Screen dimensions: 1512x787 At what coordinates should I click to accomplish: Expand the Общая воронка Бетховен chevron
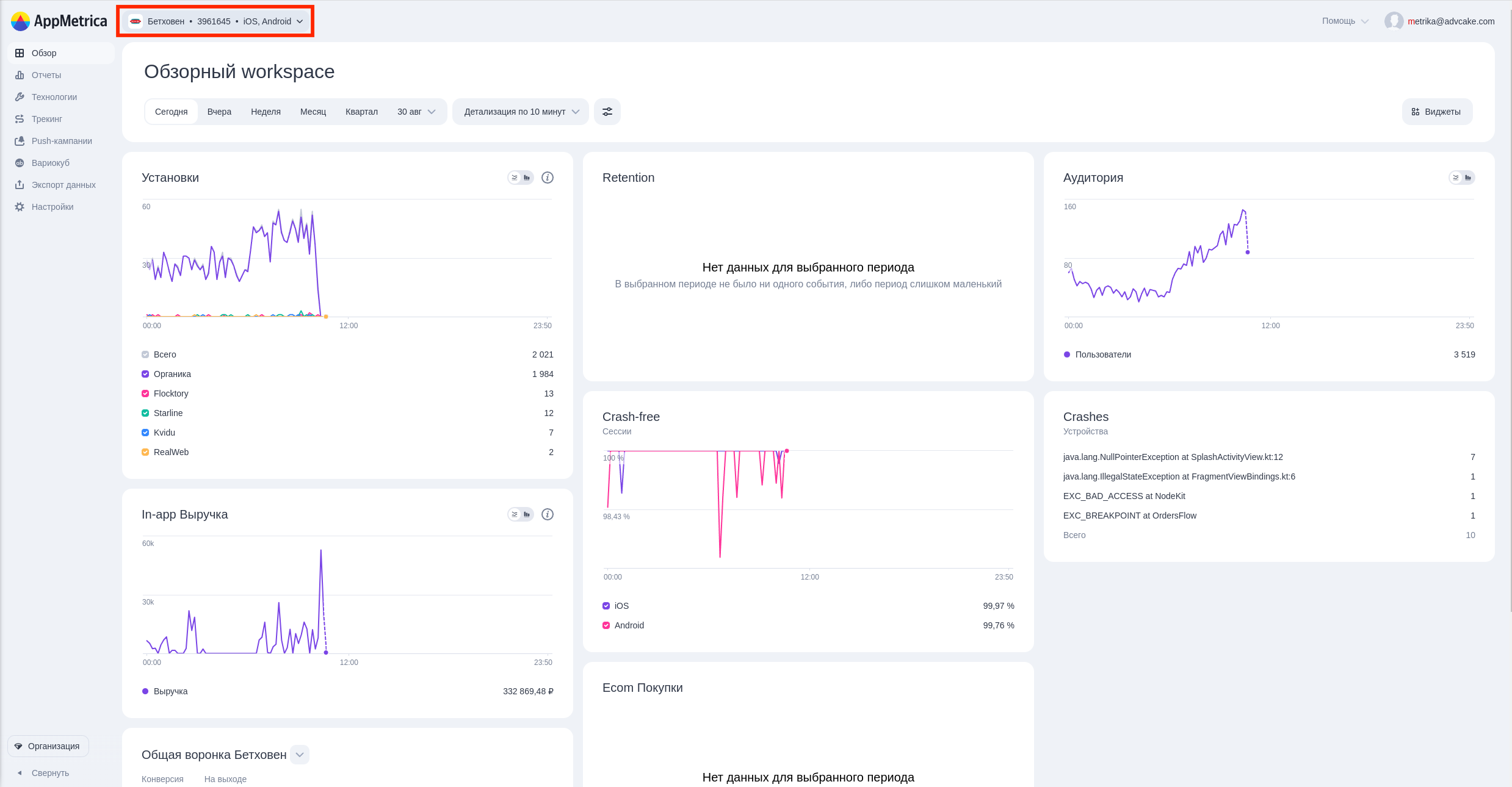300,755
